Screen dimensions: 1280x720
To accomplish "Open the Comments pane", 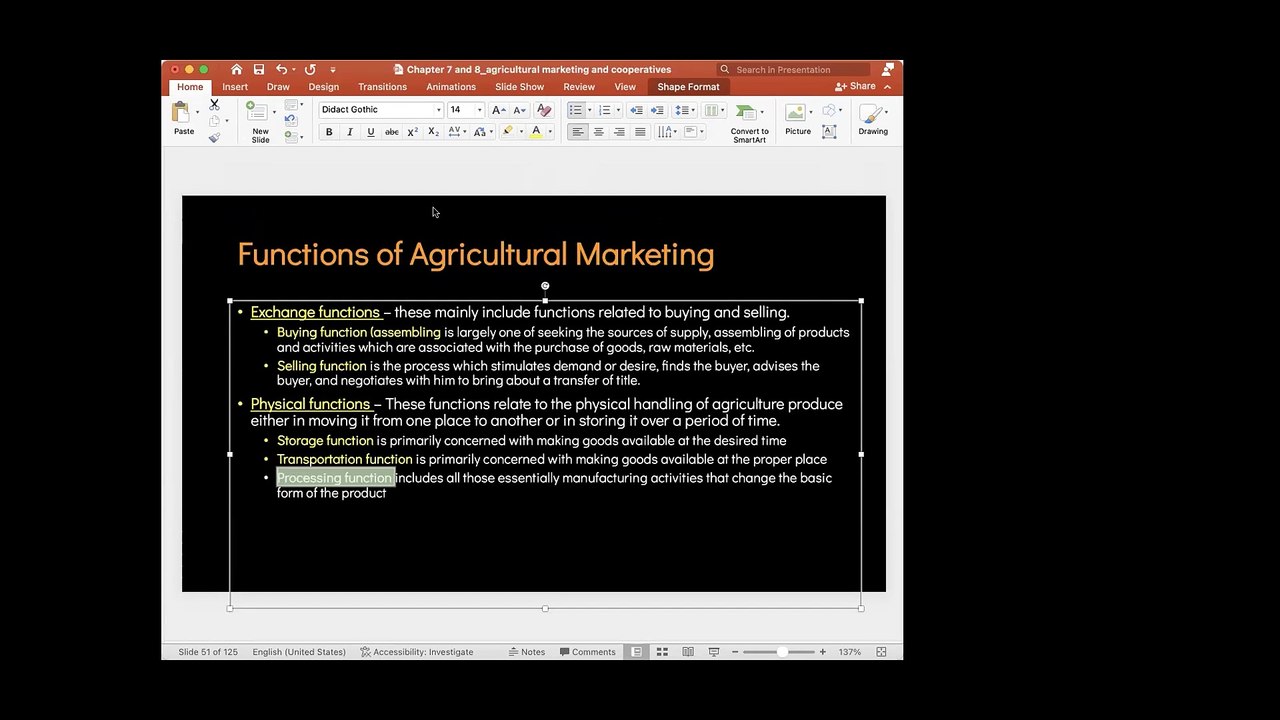I will [588, 652].
